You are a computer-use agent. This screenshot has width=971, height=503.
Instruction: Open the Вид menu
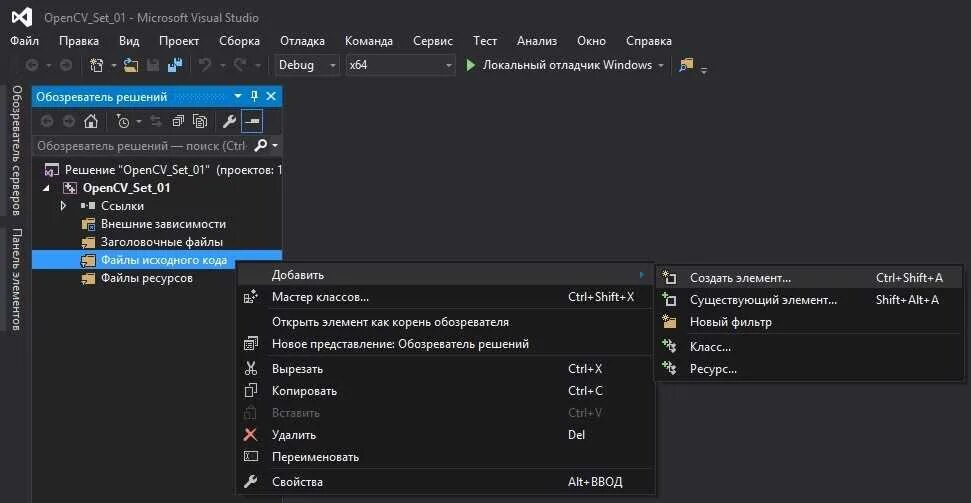pos(129,41)
